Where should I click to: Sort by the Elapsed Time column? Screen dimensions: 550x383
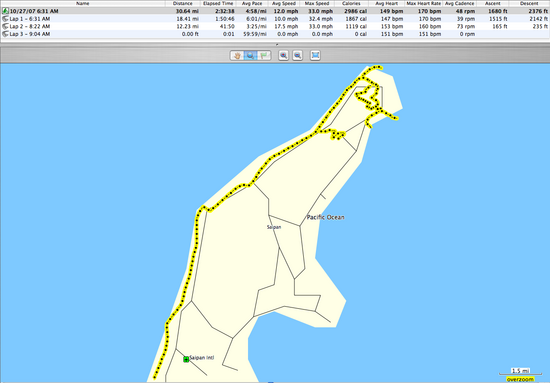click(x=218, y=3)
